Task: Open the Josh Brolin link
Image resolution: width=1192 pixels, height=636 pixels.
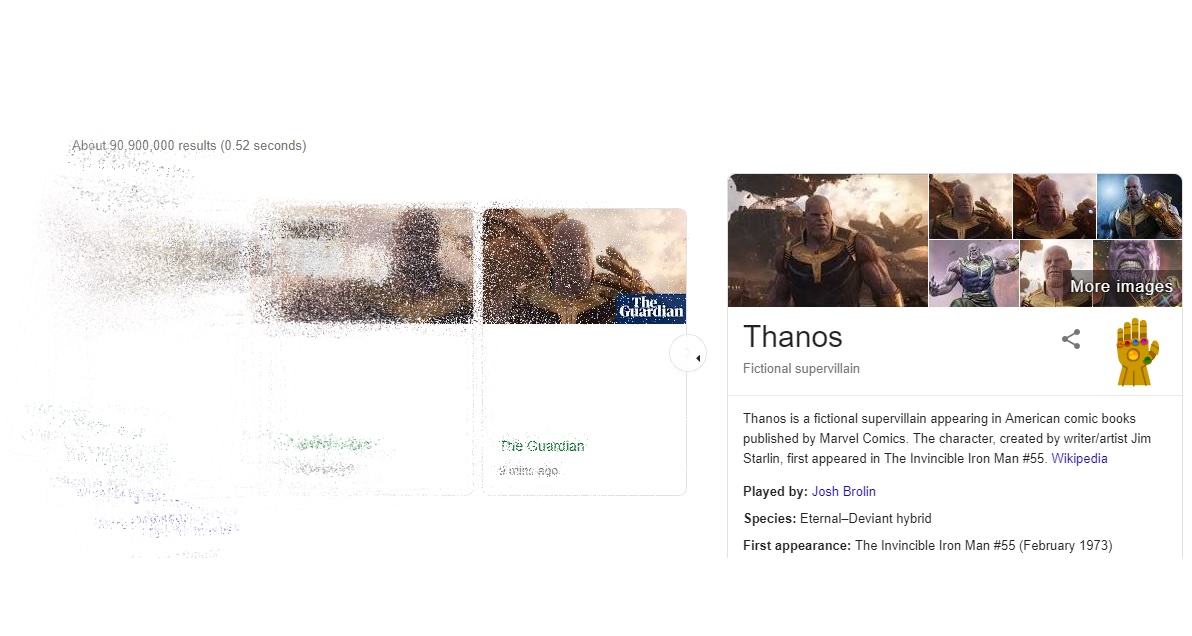Action: (843, 491)
